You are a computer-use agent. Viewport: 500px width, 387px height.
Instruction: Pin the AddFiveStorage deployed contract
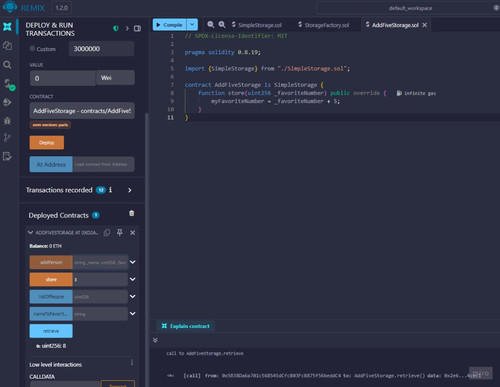click(120, 233)
